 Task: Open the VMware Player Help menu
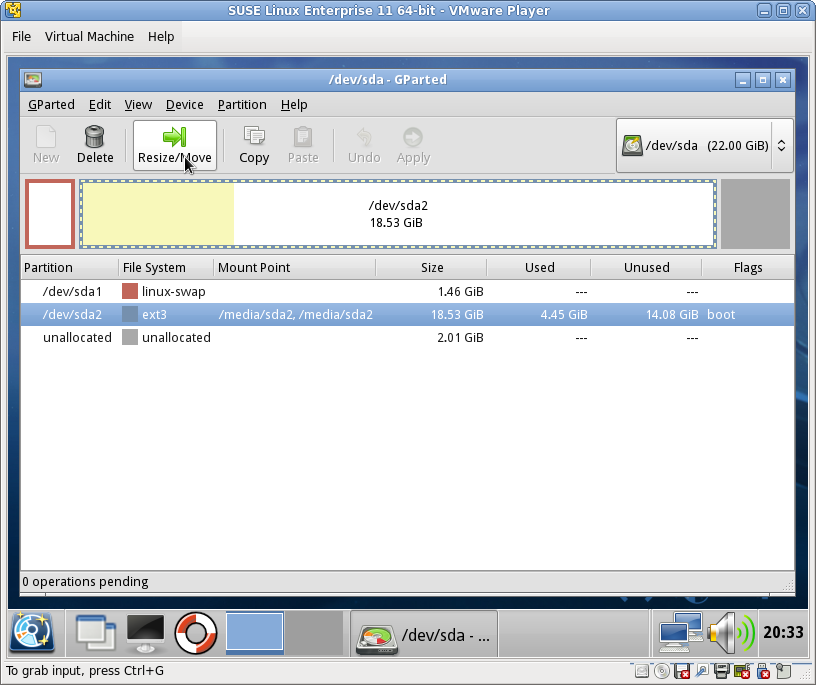coord(161,36)
